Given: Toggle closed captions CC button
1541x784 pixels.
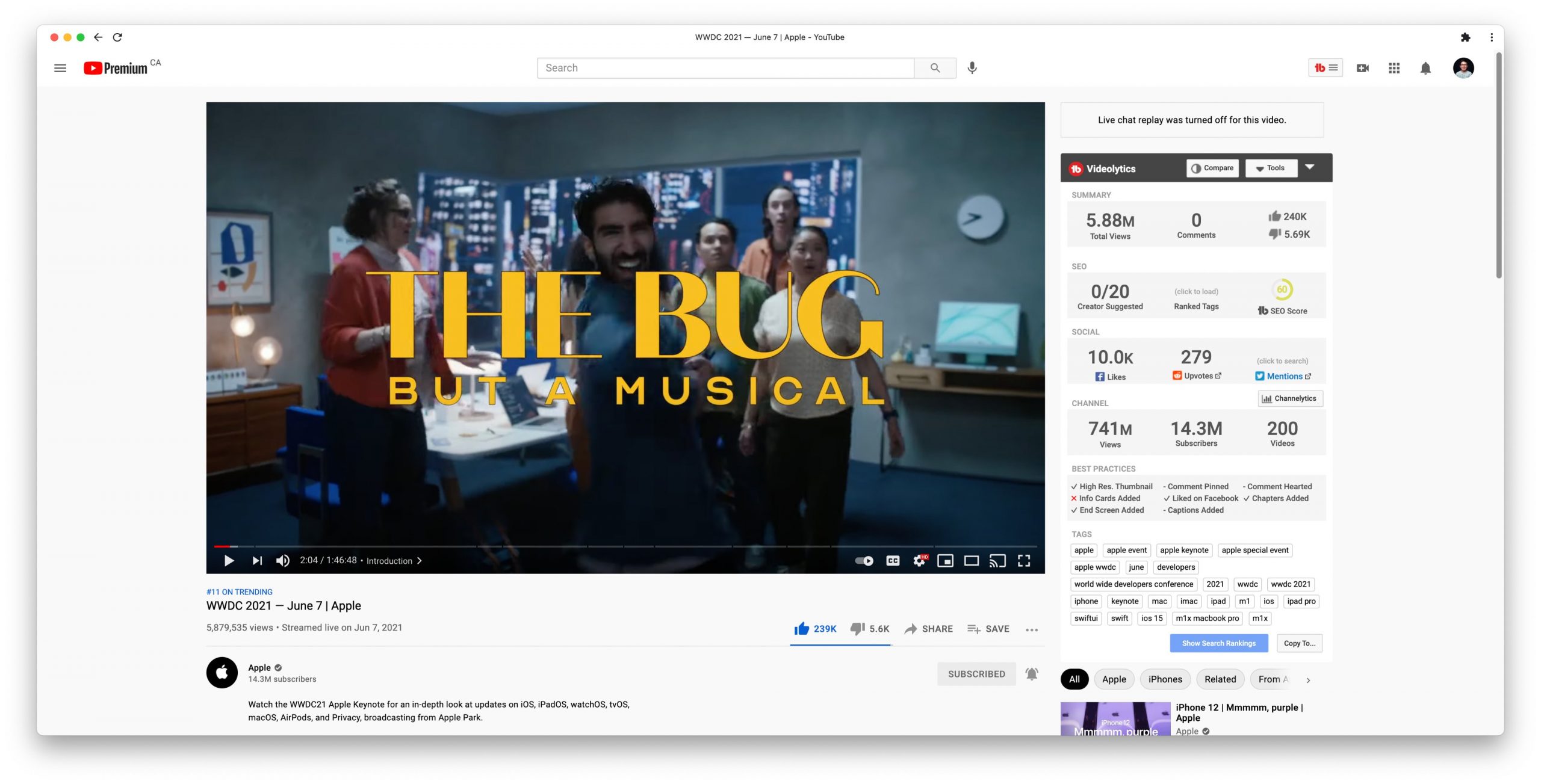Looking at the screenshot, I should tap(893, 561).
